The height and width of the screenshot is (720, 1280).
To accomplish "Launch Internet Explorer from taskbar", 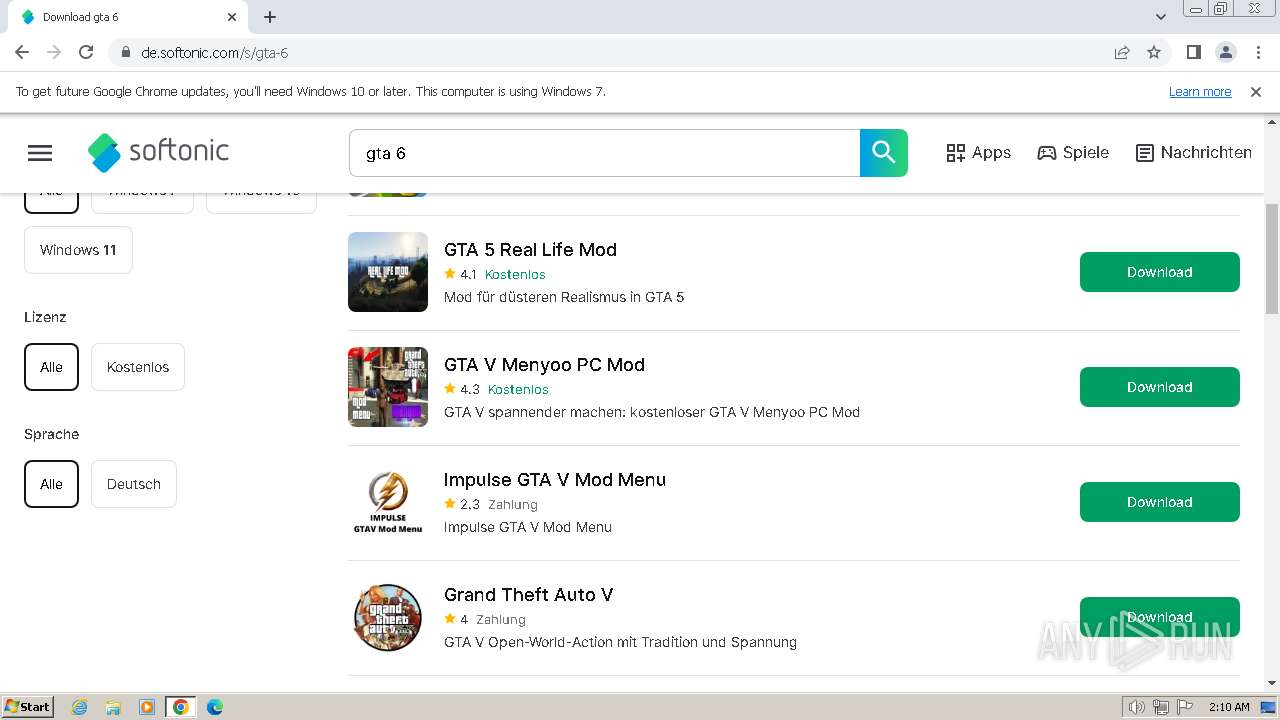I will pos(80,707).
